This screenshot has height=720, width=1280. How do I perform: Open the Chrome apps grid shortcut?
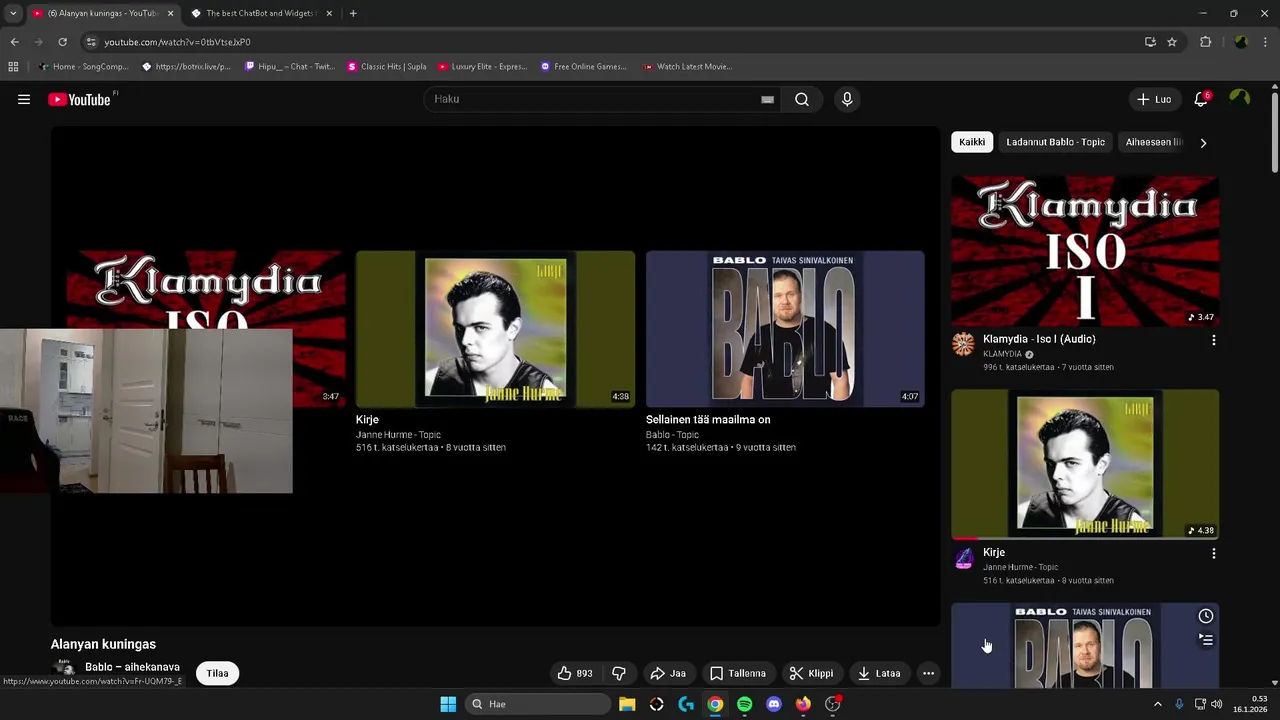pyautogui.click(x=13, y=67)
